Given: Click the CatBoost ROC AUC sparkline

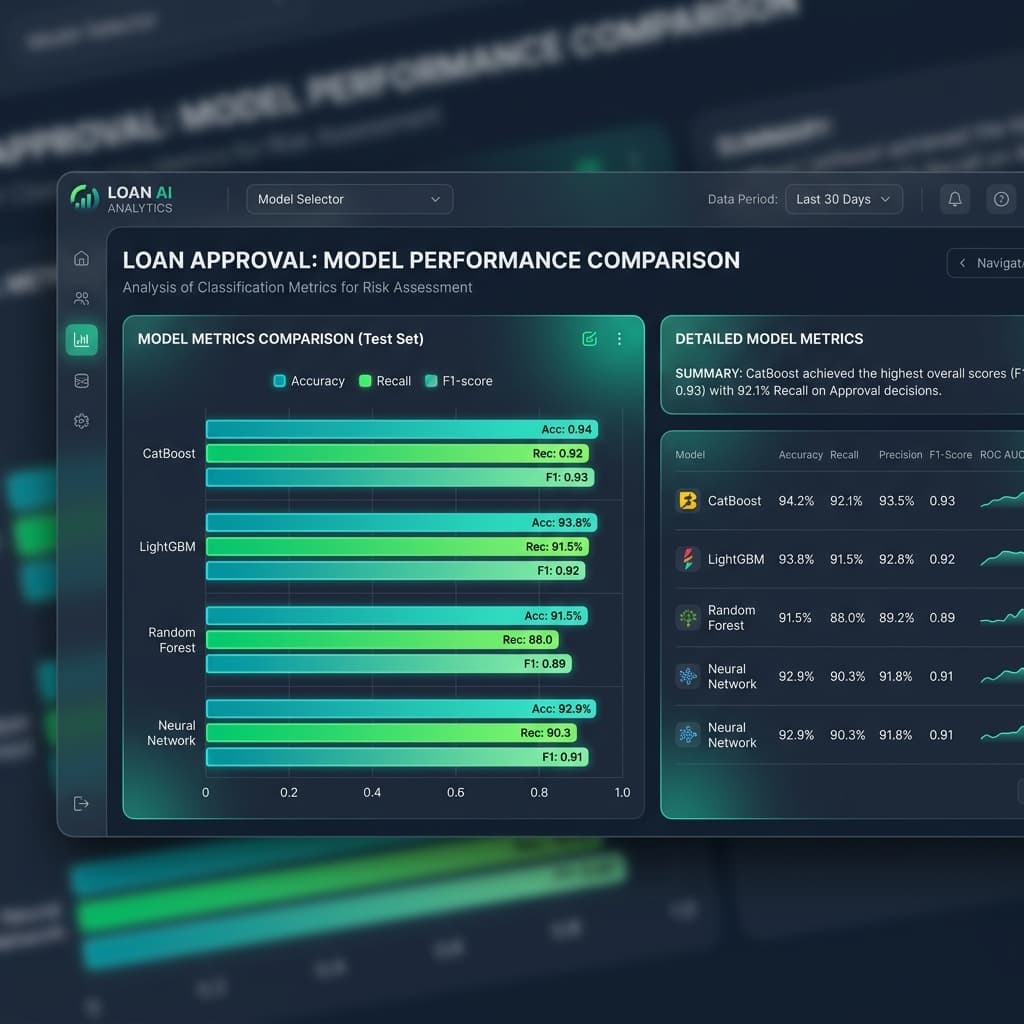Looking at the screenshot, I should (x=1002, y=500).
